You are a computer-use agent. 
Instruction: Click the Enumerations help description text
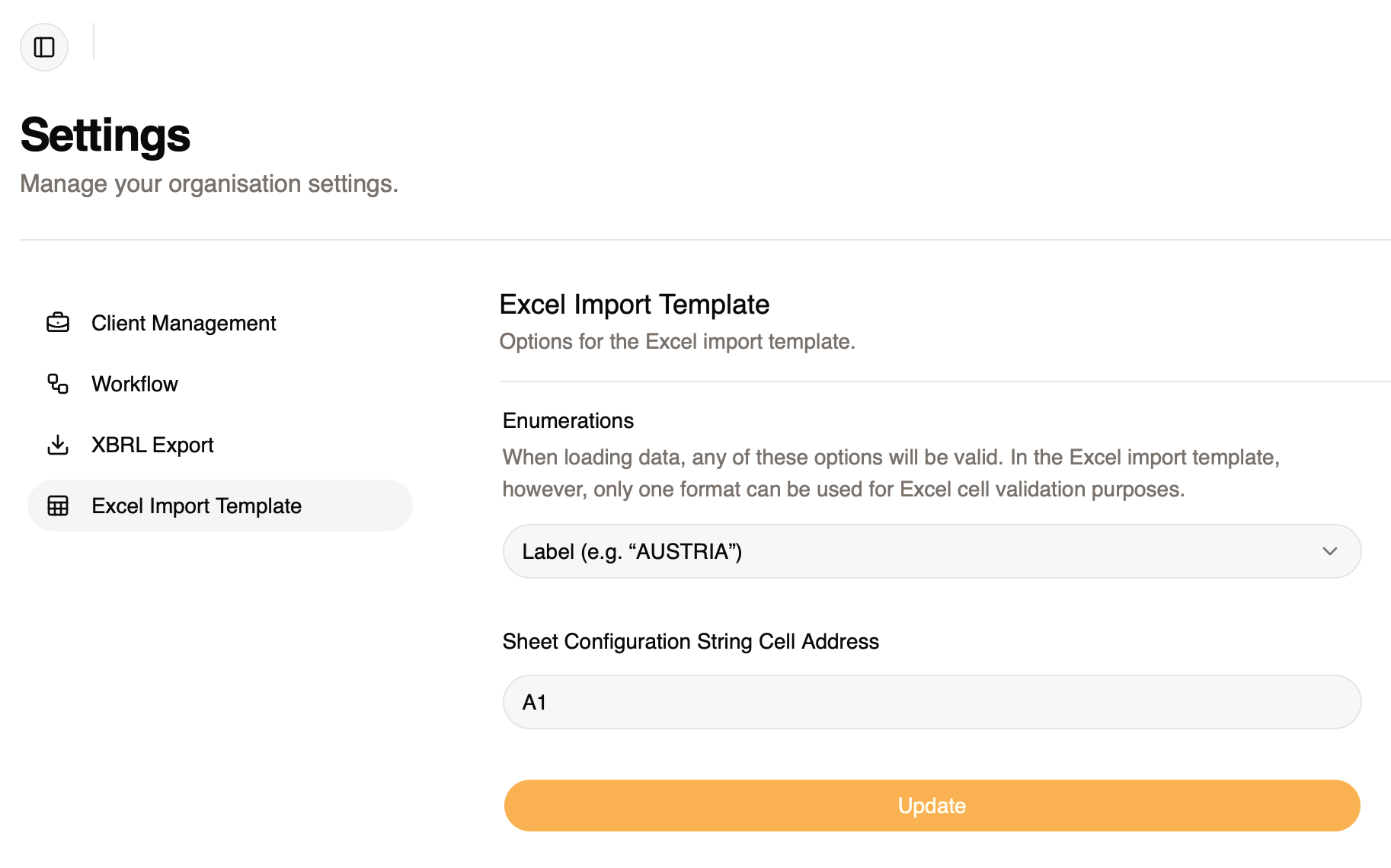point(891,473)
